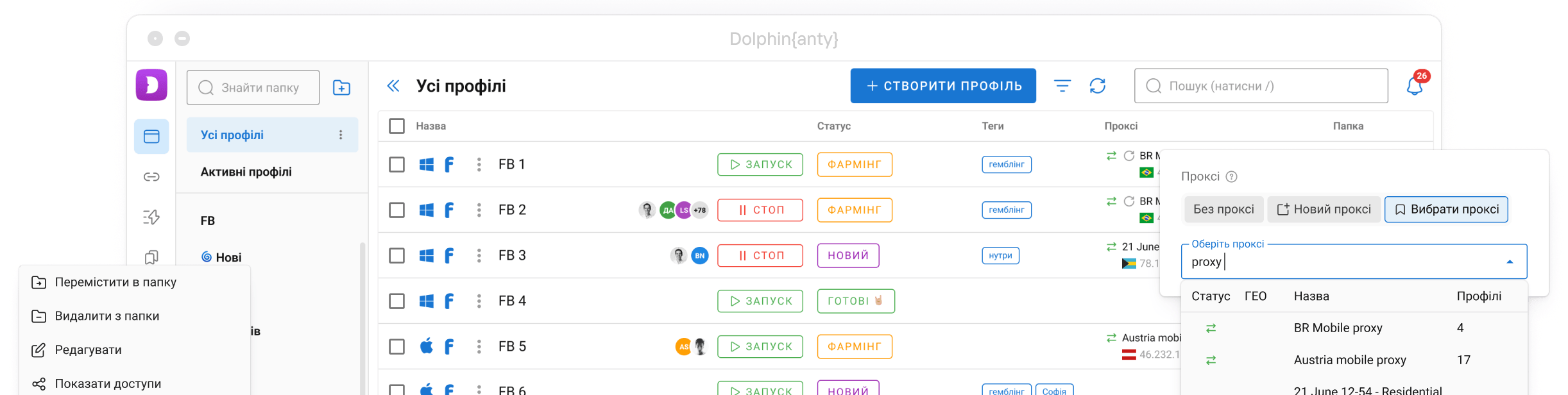The image size is (1568, 395).
Task: Open the ФАРМІНГ status dropdown of FB 5
Action: [x=855, y=346]
